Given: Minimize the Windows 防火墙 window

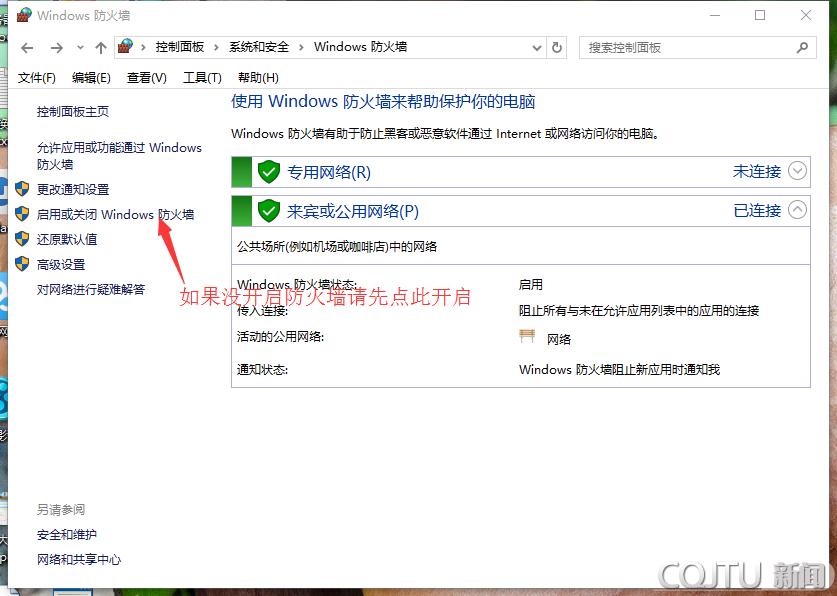Looking at the screenshot, I should coord(715,15).
